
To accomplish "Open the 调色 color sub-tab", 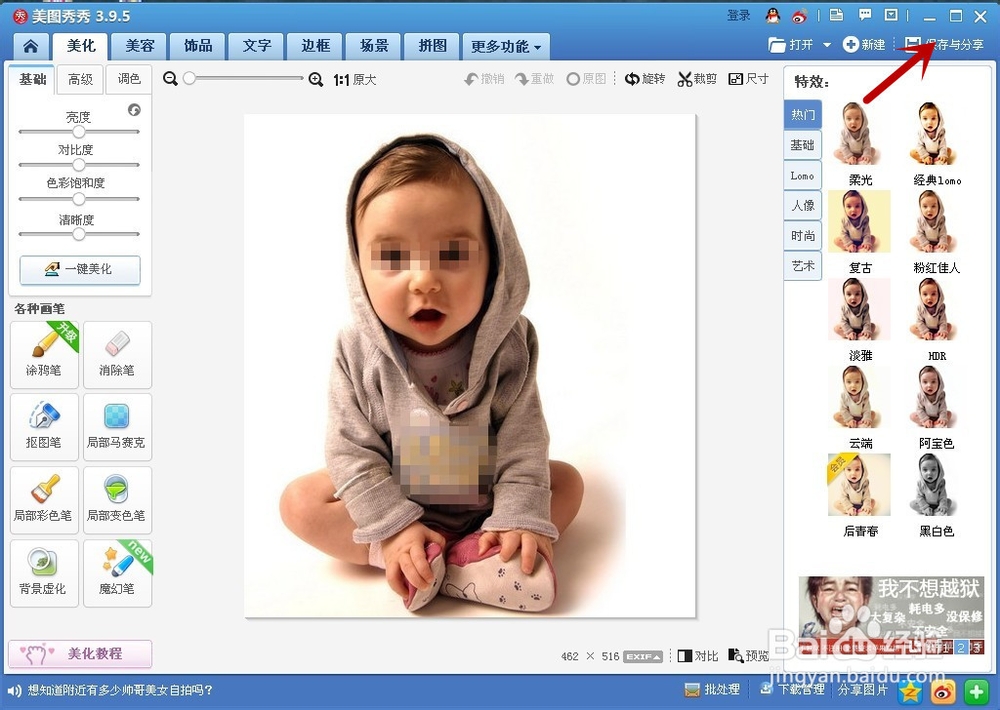I will (x=129, y=79).
